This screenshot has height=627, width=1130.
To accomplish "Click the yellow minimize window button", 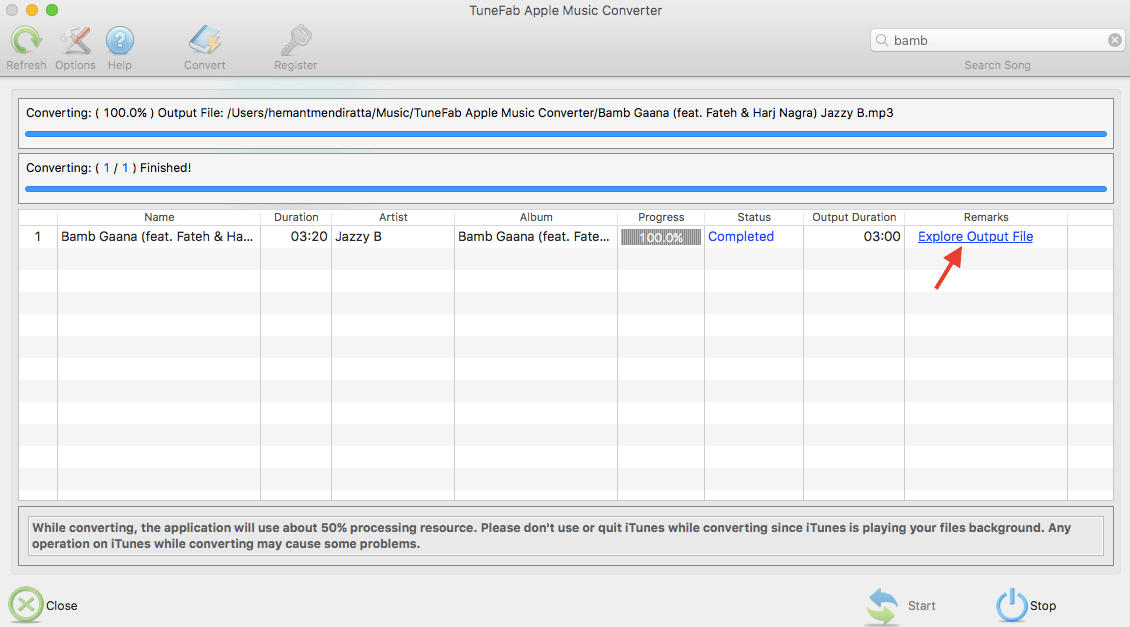I will (x=32, y=10).
